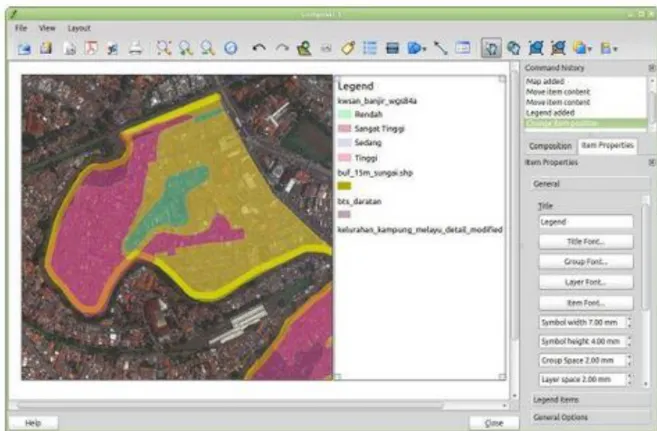Image resolution: width=657 pixels, height=431 pixels.
Task: Click the Title Font... button
Action: tap(586, 242)
